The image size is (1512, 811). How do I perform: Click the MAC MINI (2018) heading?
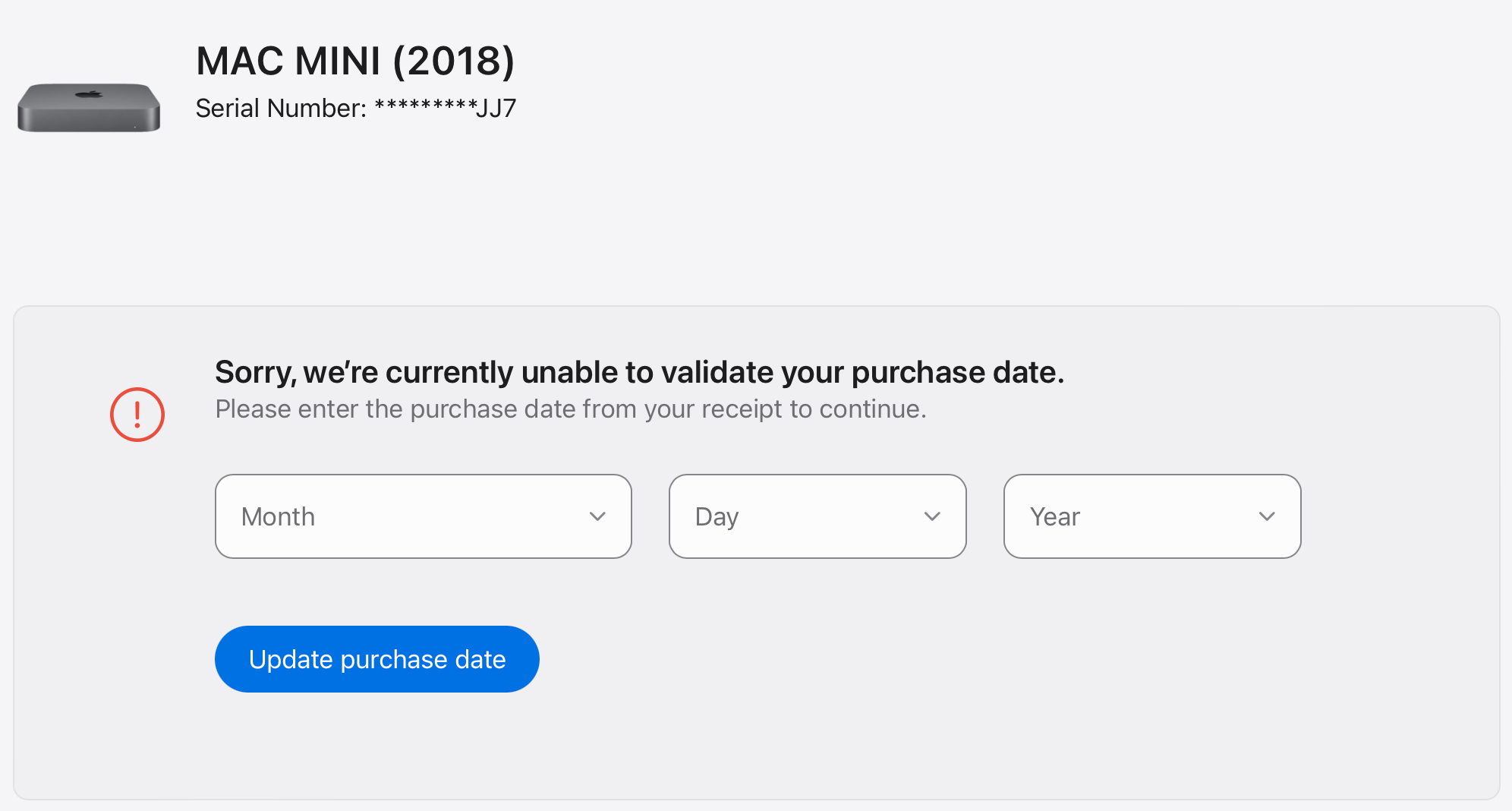[355, 61]
